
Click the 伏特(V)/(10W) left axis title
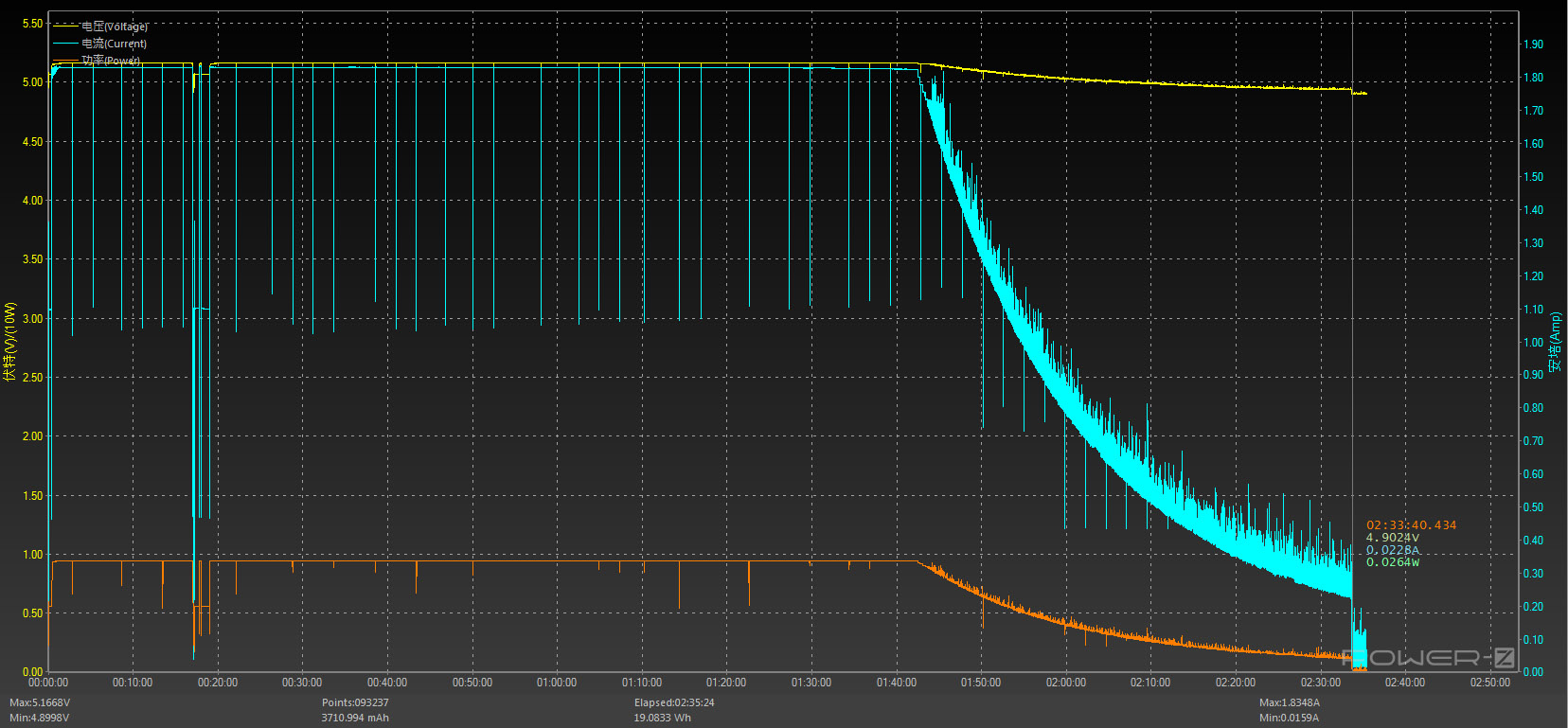click(10, 342)
